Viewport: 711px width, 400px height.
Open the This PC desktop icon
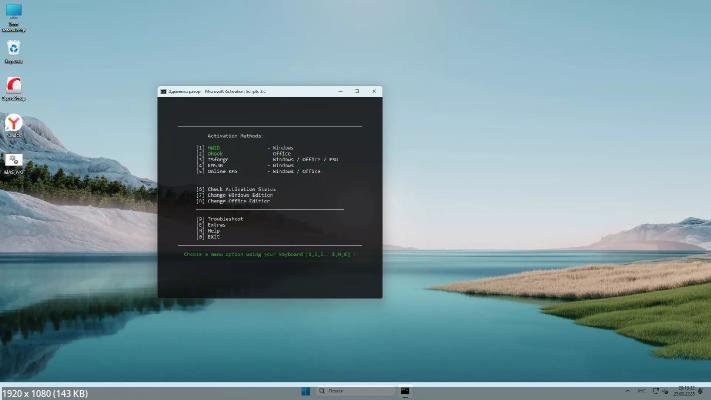click(x=14, y=17)
